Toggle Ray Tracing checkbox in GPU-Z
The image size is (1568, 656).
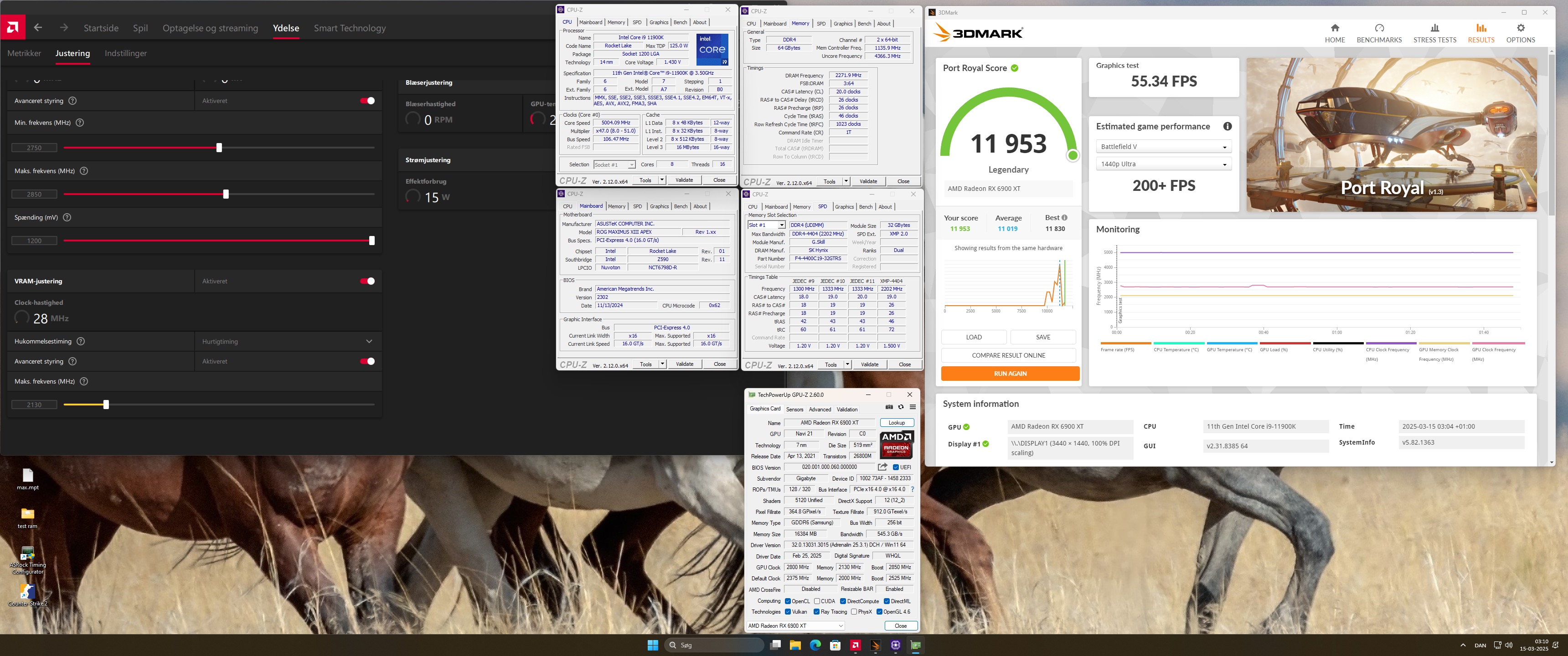(x=816, y=612)
